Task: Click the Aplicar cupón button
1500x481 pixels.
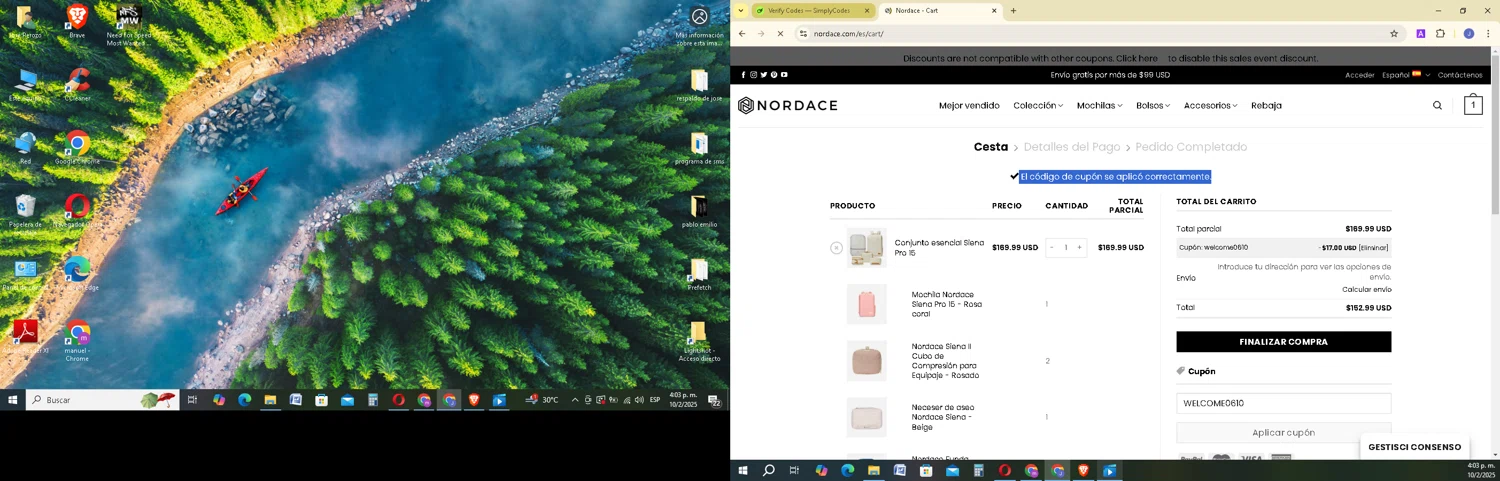Action: (1283, 433)
